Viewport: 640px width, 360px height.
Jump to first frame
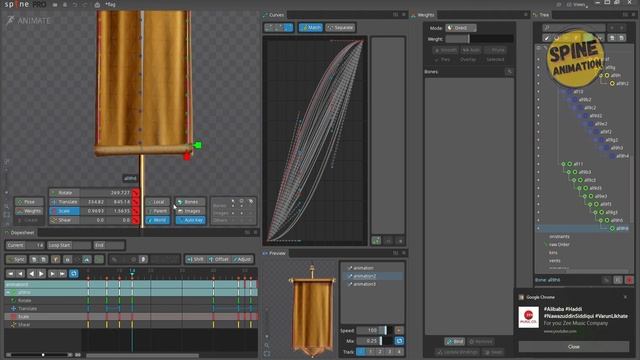pyautogui.click(x=11, y=273)
